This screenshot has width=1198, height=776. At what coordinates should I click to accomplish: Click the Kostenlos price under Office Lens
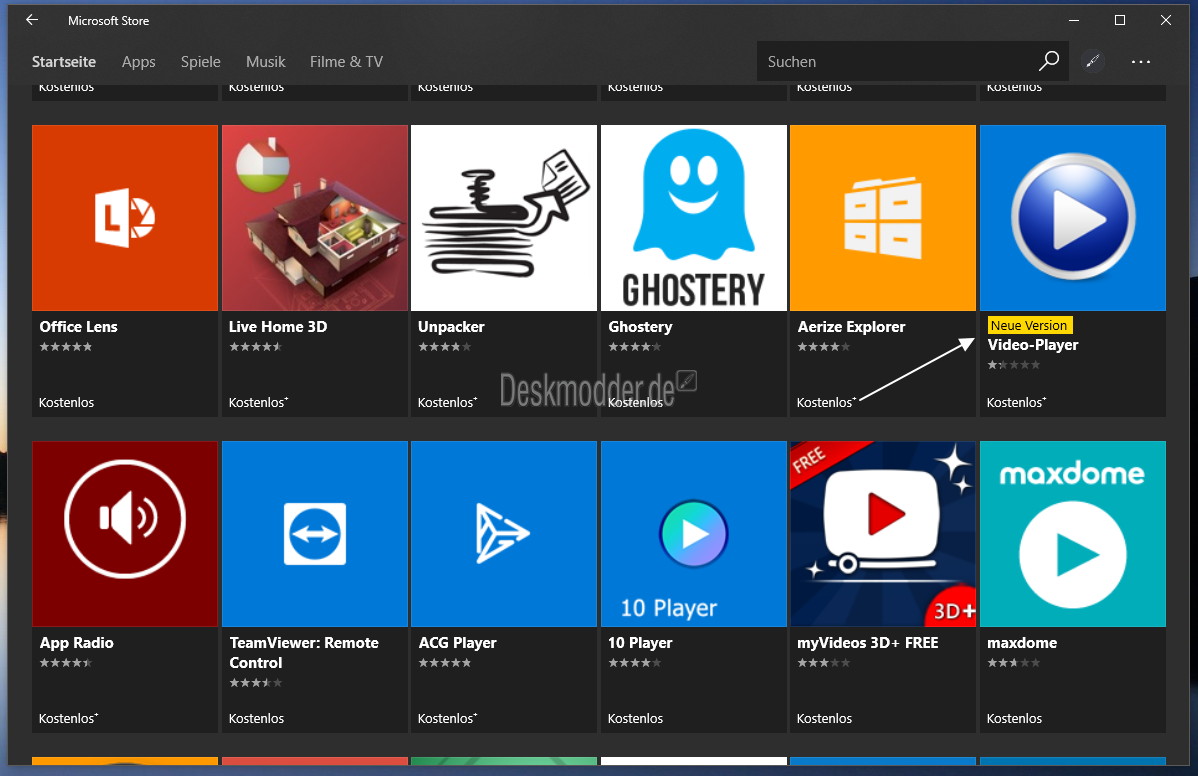point(66,403)
